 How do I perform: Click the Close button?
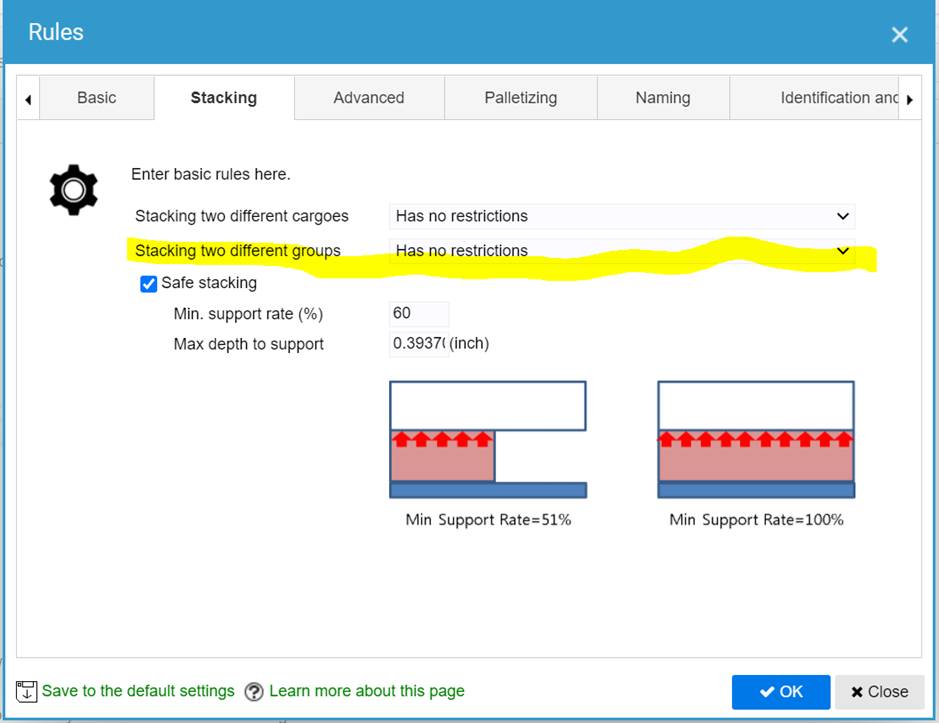[x=880, y=692]
